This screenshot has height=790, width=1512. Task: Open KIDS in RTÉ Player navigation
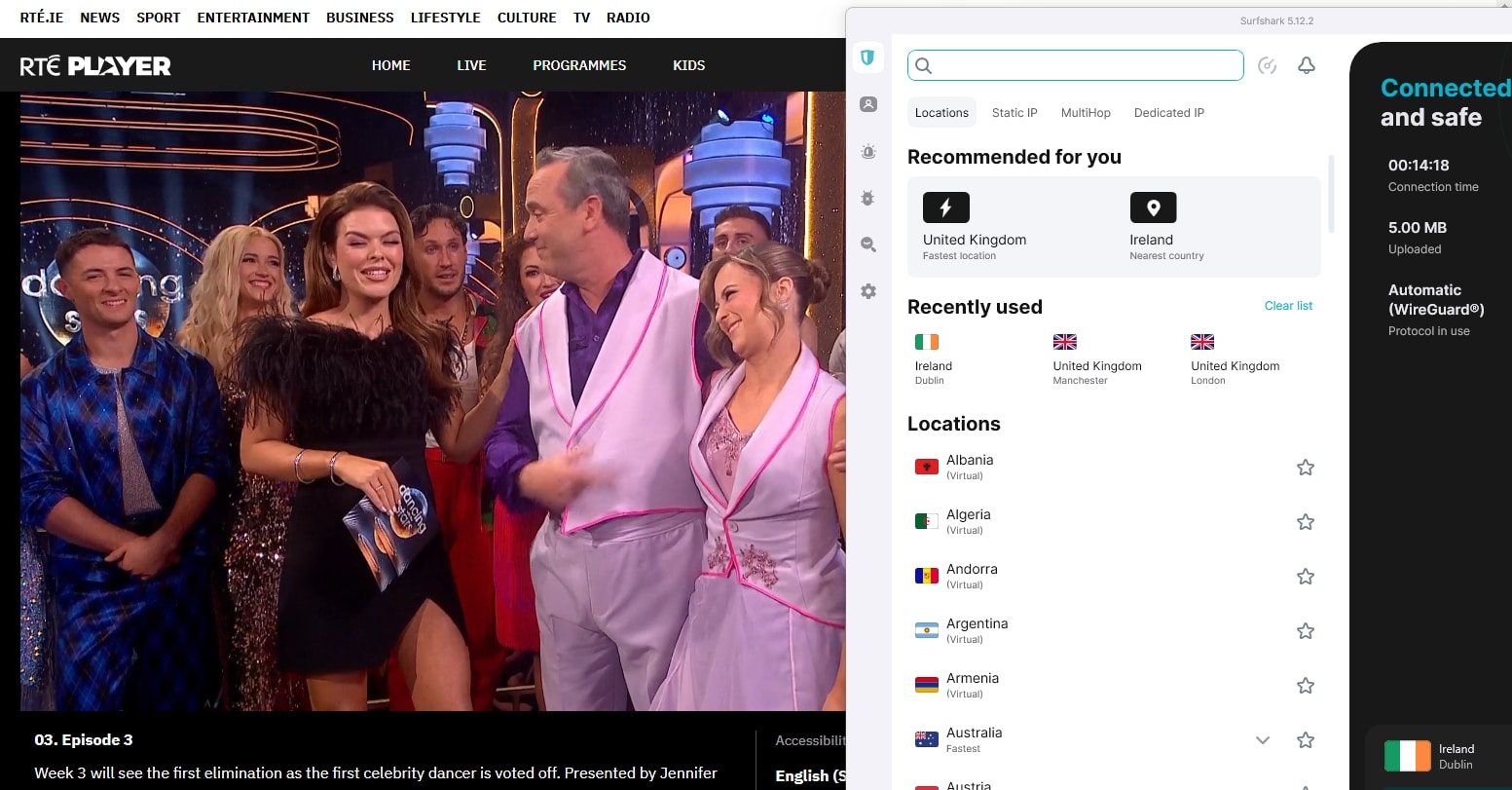click(x=688, y=65)
